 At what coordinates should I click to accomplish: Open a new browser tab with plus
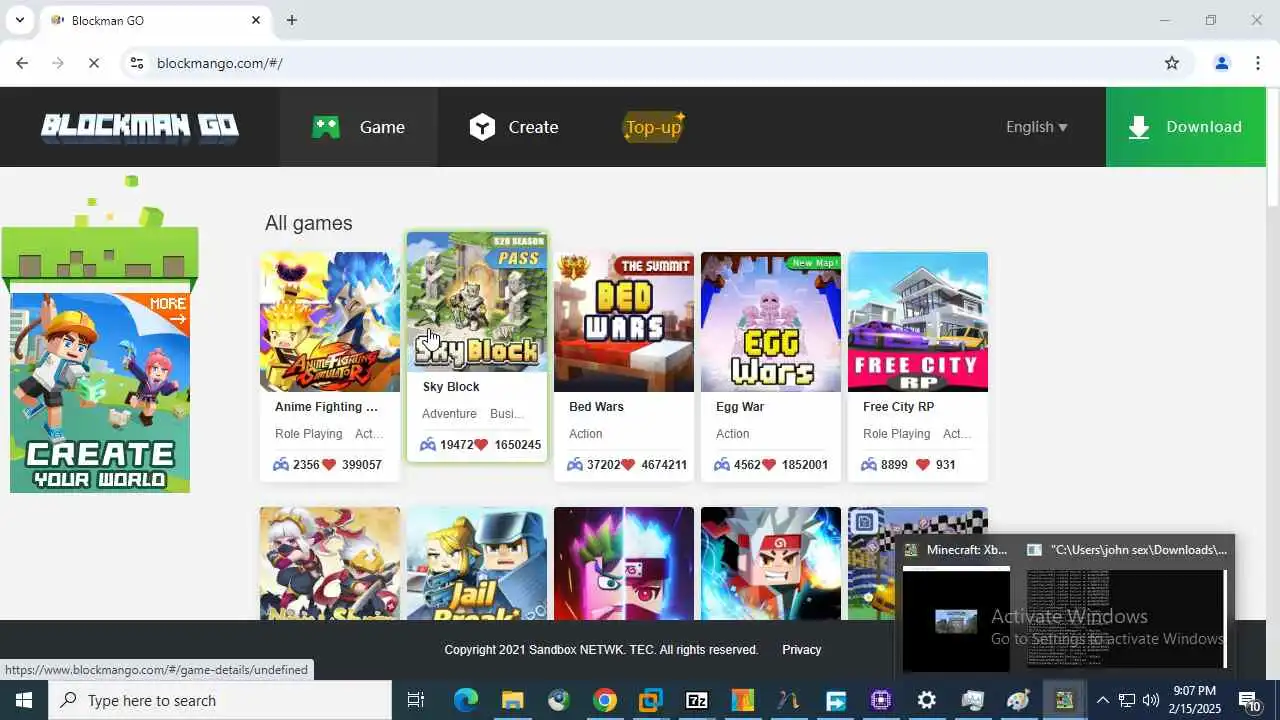292,20
